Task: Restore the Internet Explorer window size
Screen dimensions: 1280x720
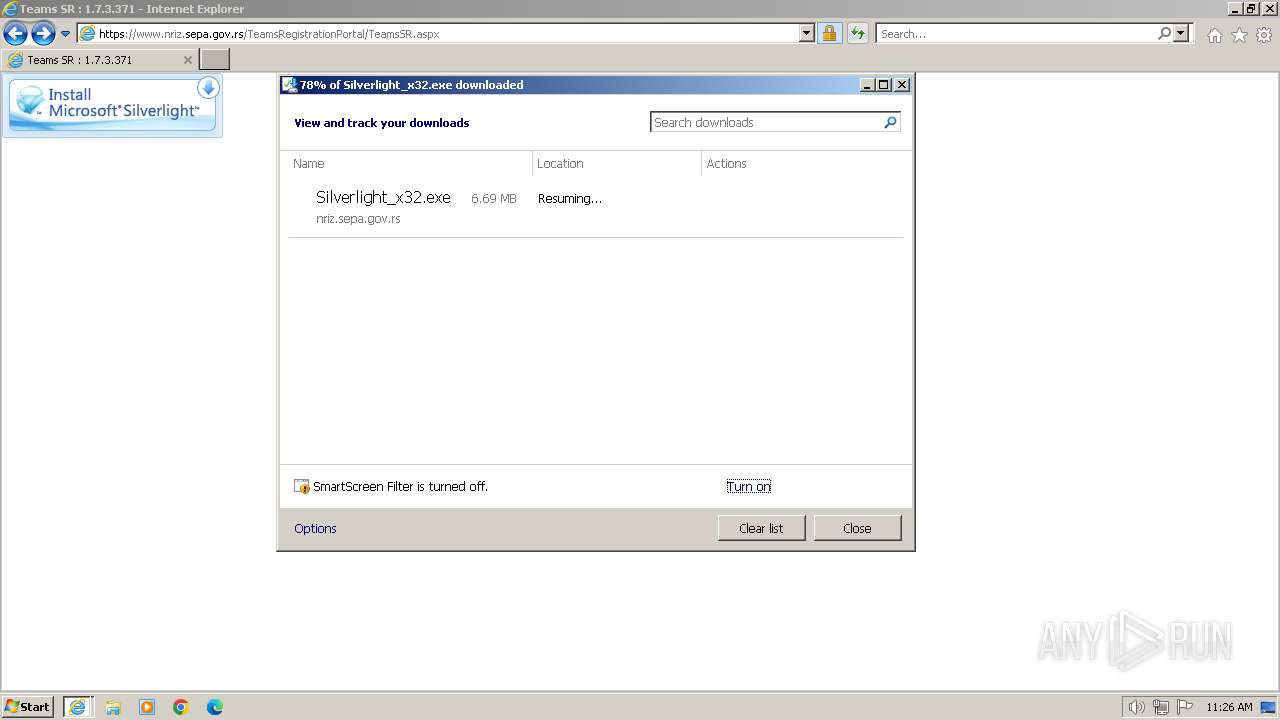Action: (x=1251, y=9)
